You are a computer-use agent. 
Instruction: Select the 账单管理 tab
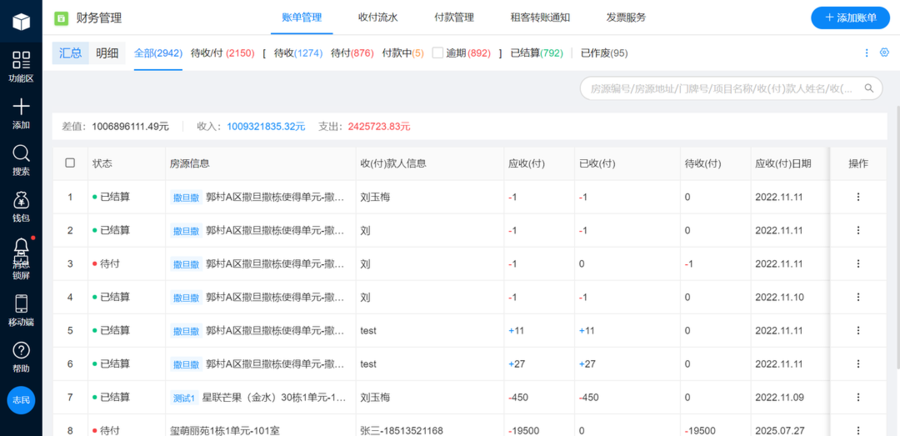coord(302,17)
